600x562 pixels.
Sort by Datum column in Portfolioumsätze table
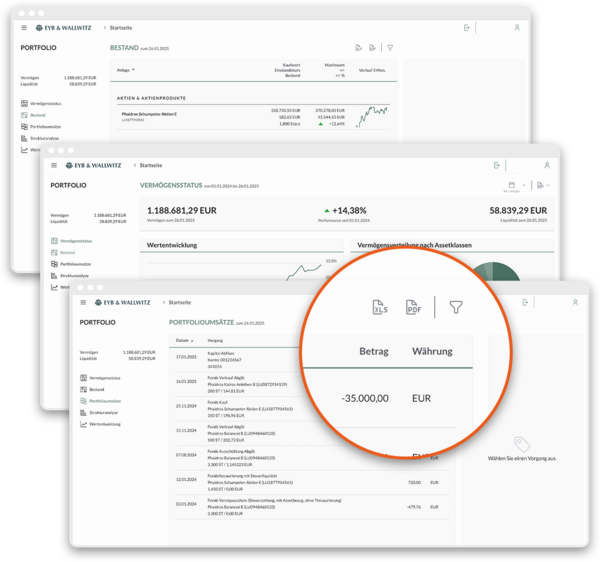click(x=183, y=340)
